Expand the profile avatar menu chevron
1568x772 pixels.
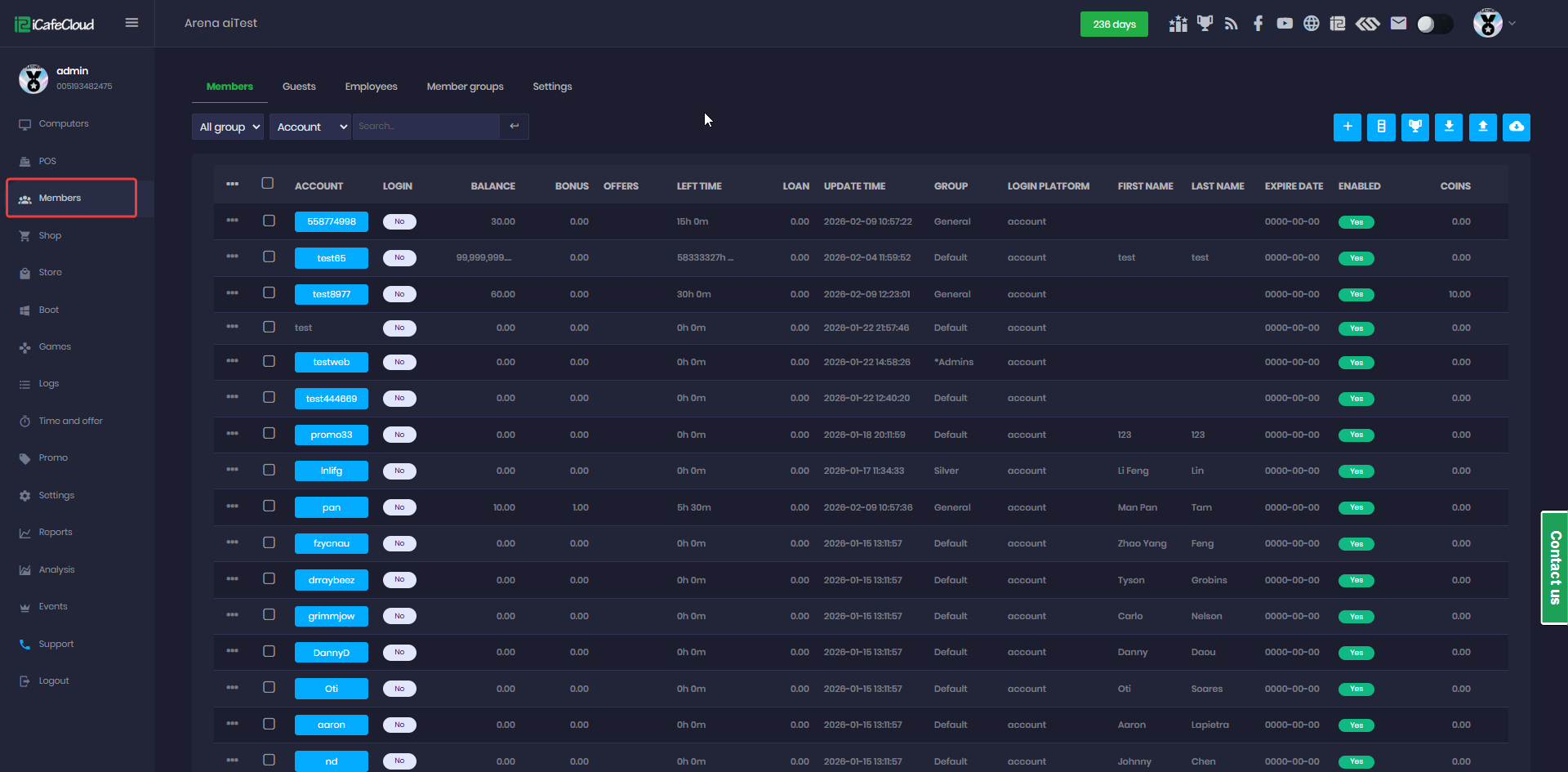point(1512,24)
